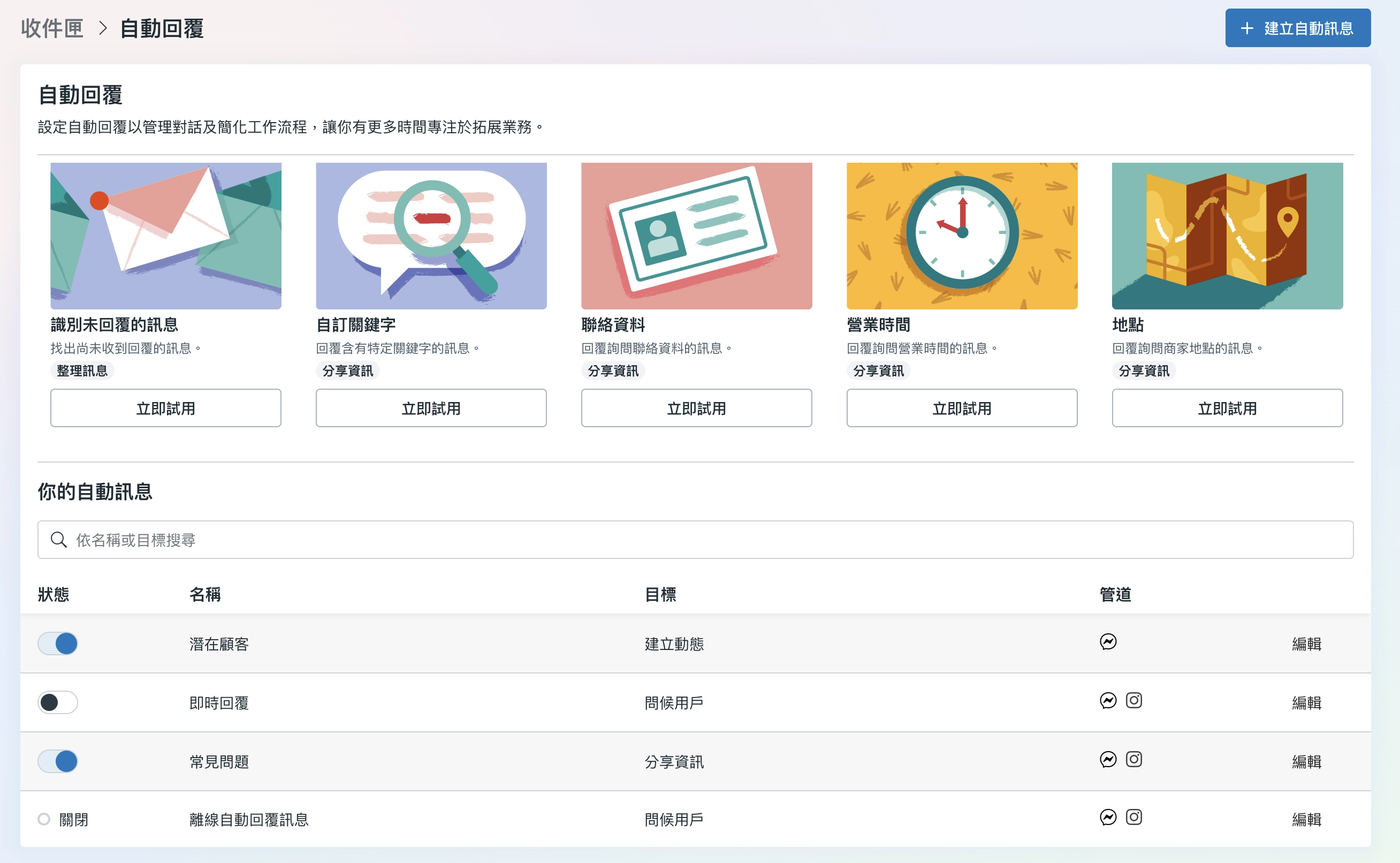Click the 目標 column header
Viewport: 1400px width, 863px height.
pos(660,595)
